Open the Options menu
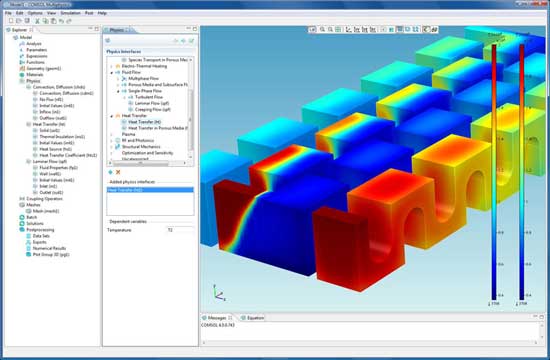The height and width of the screenshot is (360, 550). [x=35, y=13]
